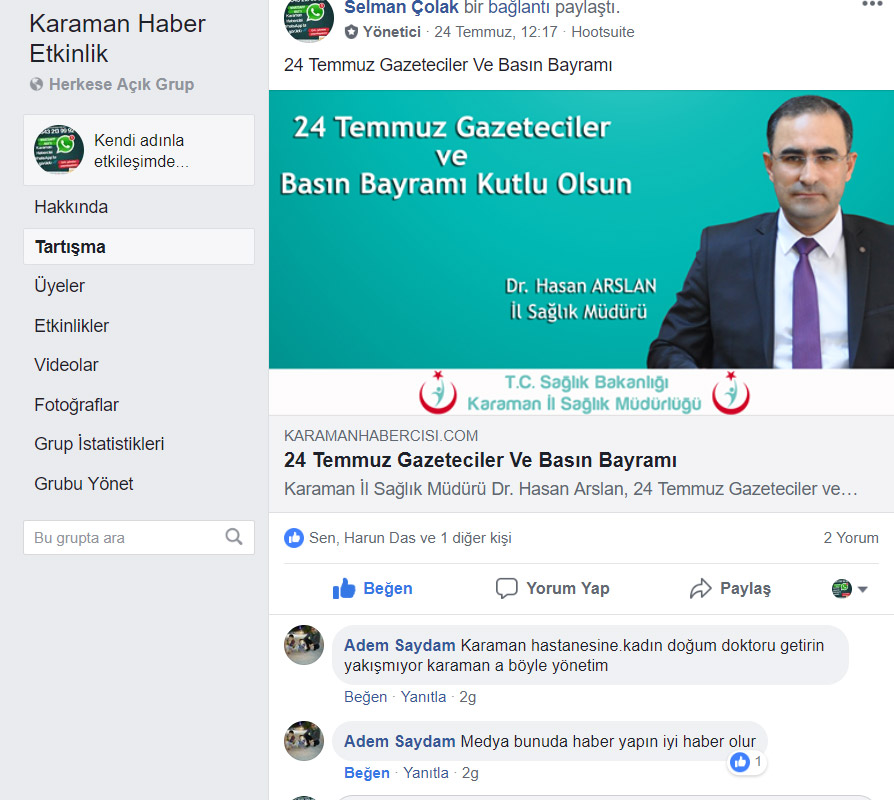Open the Kendi adınla etkileşimde selector
The height and width of the screenshot is (800, 894).
(139, 150)
